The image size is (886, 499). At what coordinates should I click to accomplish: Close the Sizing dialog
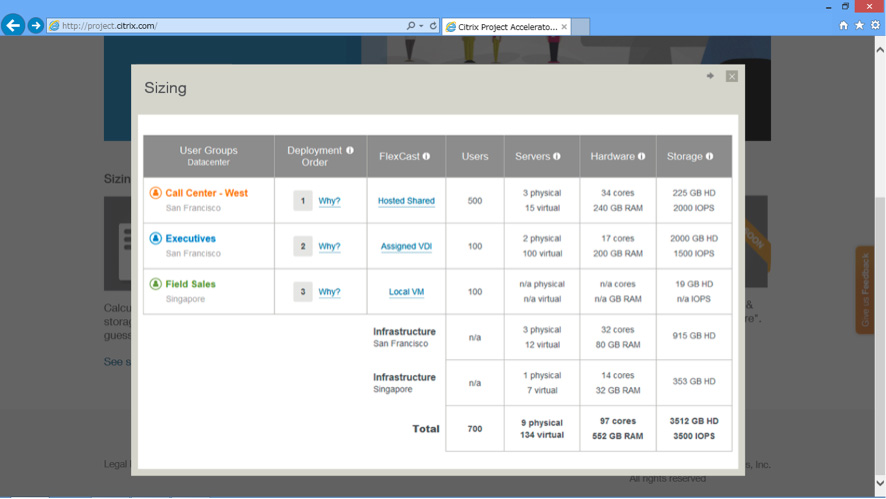pos(732,76)
